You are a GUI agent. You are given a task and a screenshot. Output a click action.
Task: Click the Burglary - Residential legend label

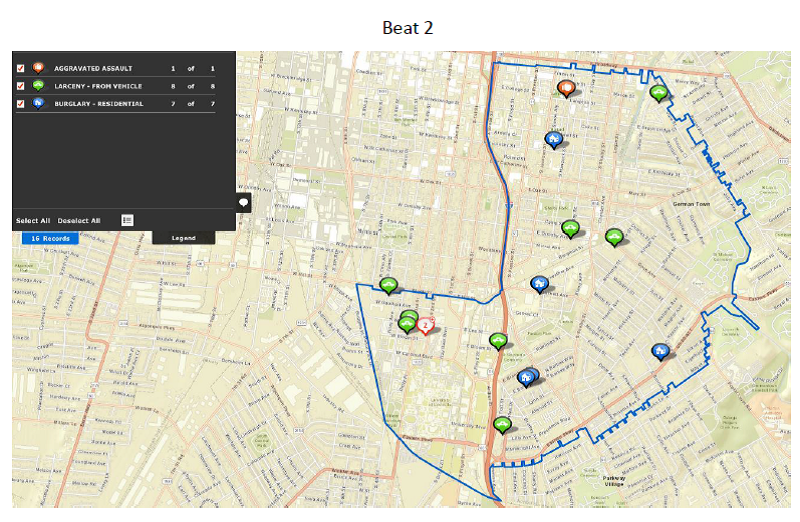point(98,103)
